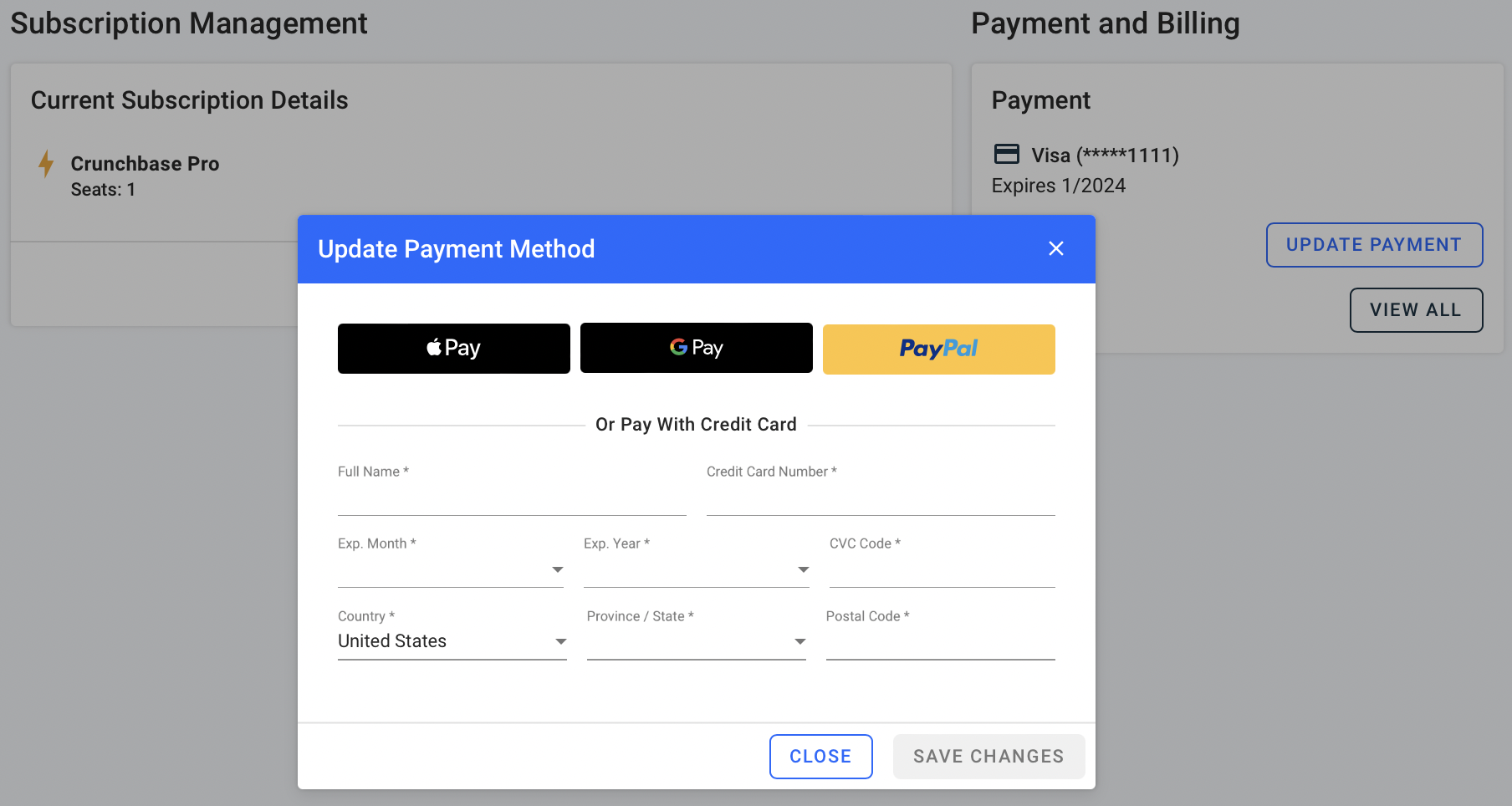
Task: Click the 'Expires 1/2024' text
Action: (x=1059, y=186)
